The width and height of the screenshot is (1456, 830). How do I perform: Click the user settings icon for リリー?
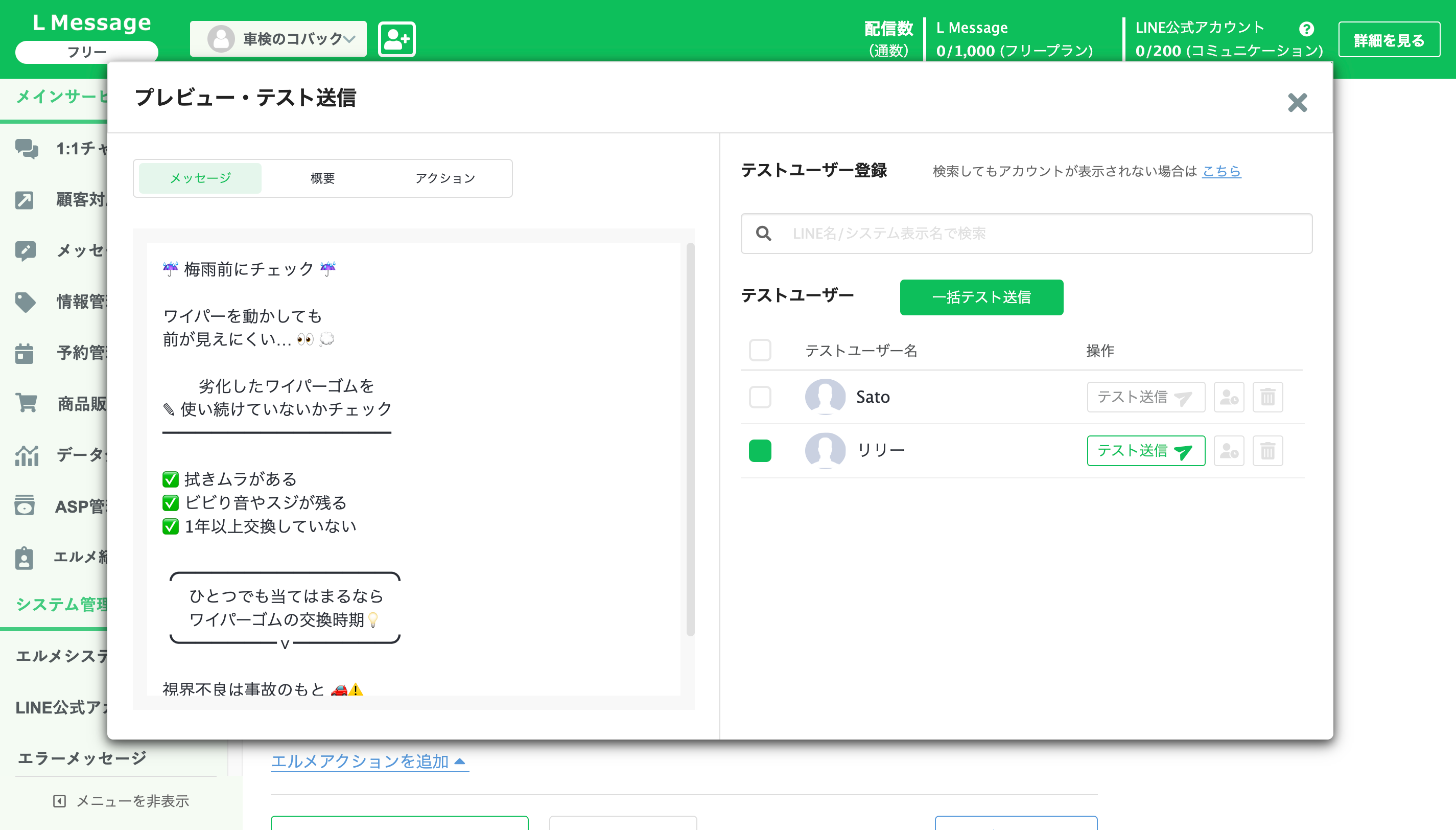click(x=1229, y=451)
